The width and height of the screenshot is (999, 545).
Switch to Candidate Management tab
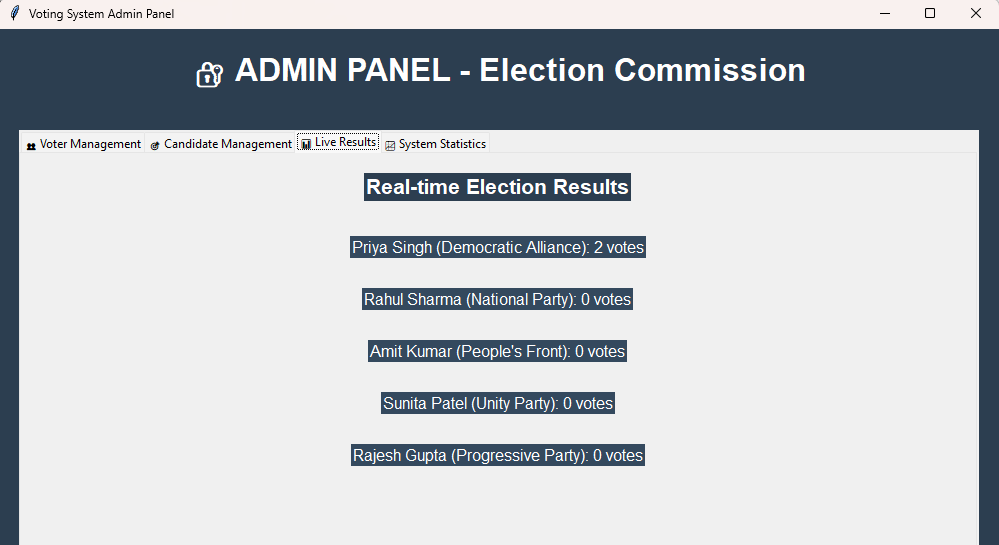point(228,144)
